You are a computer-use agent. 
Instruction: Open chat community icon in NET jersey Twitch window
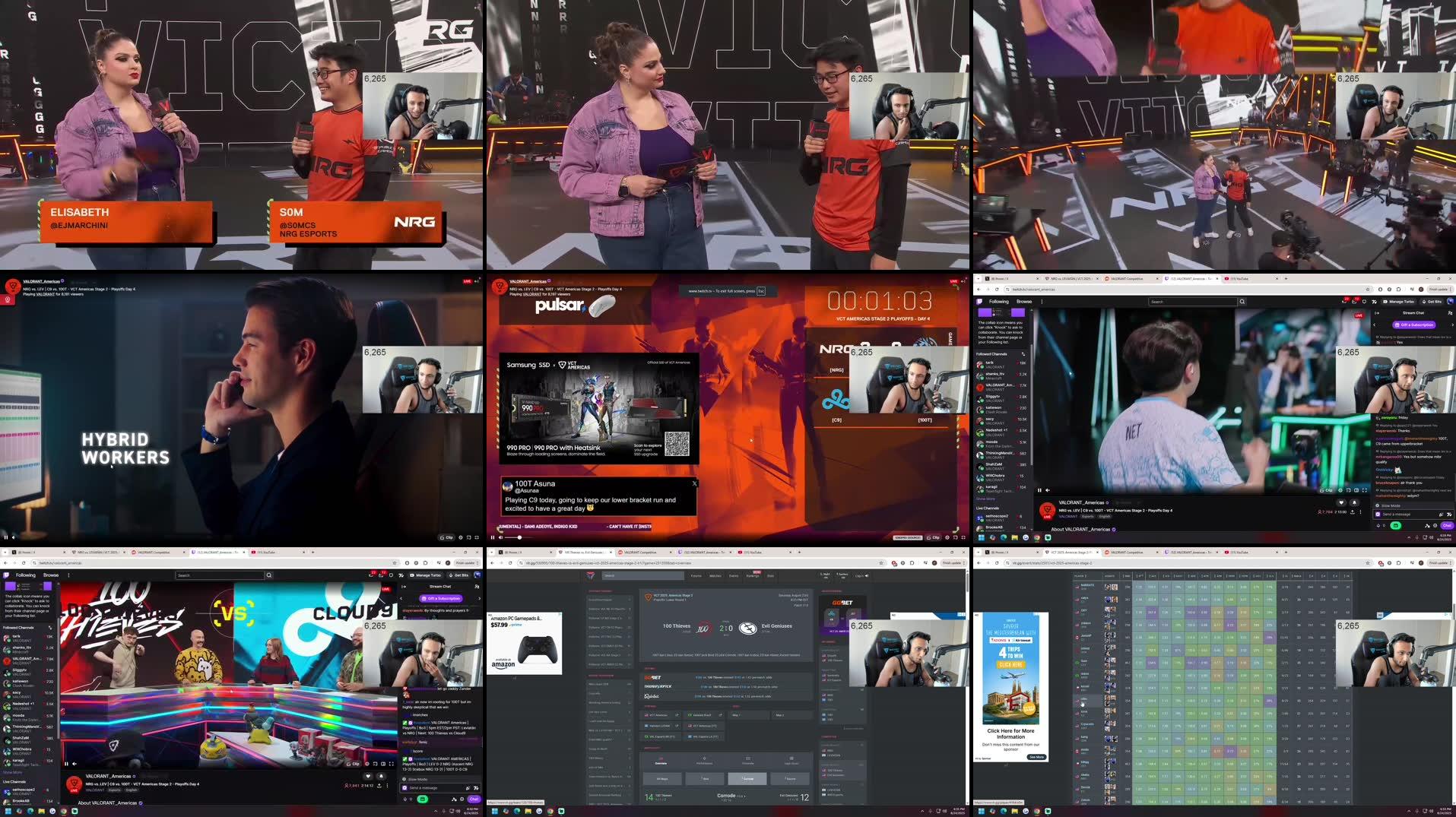click(x=1450, y=313)
